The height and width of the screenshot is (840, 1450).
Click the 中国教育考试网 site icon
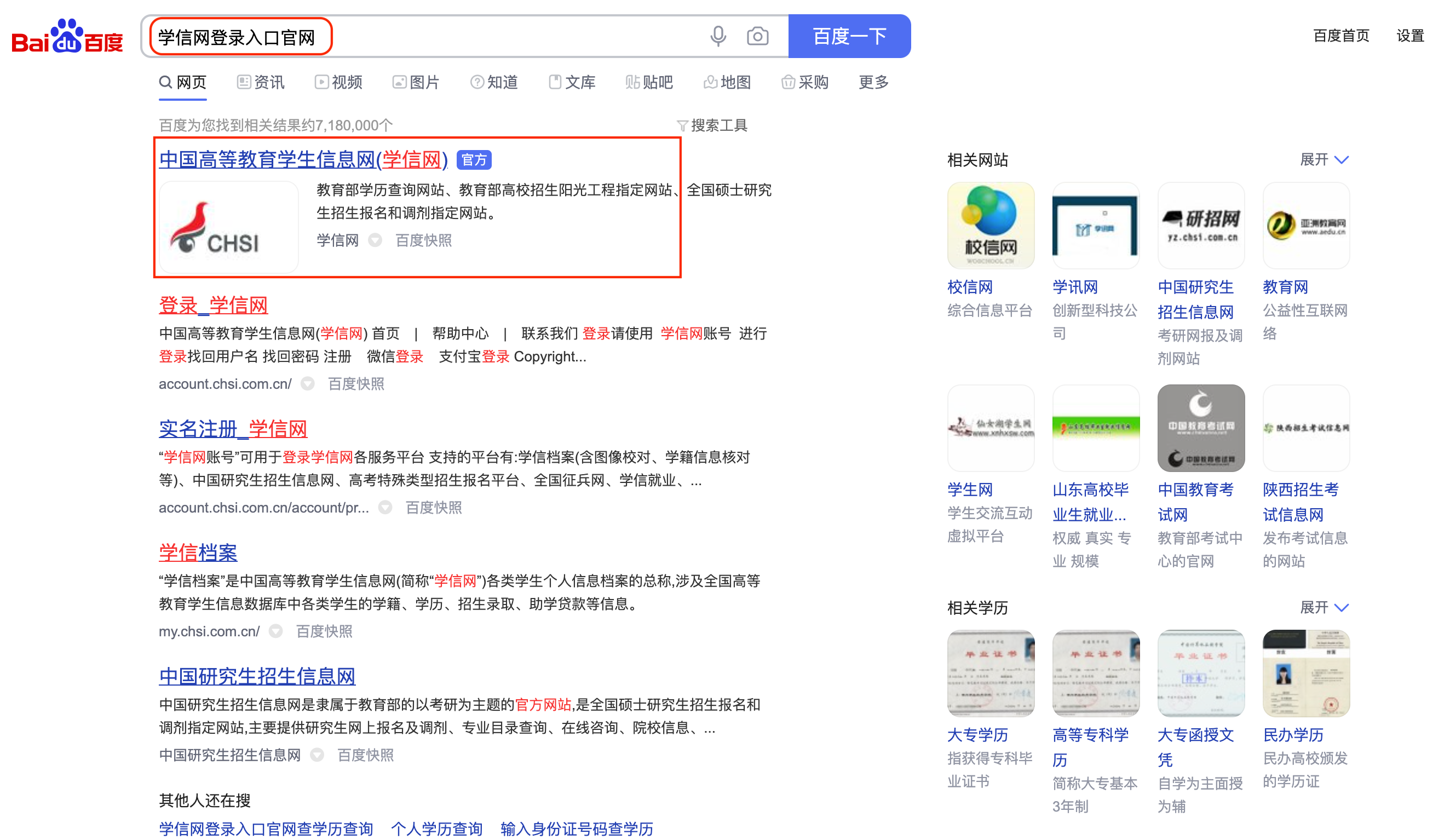point(1200,428)
